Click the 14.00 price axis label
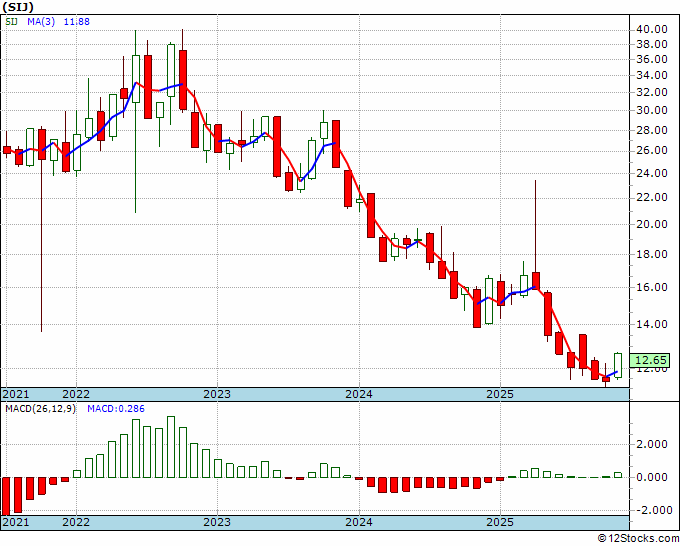The image size is (680, 546). [x=652, y=324]
